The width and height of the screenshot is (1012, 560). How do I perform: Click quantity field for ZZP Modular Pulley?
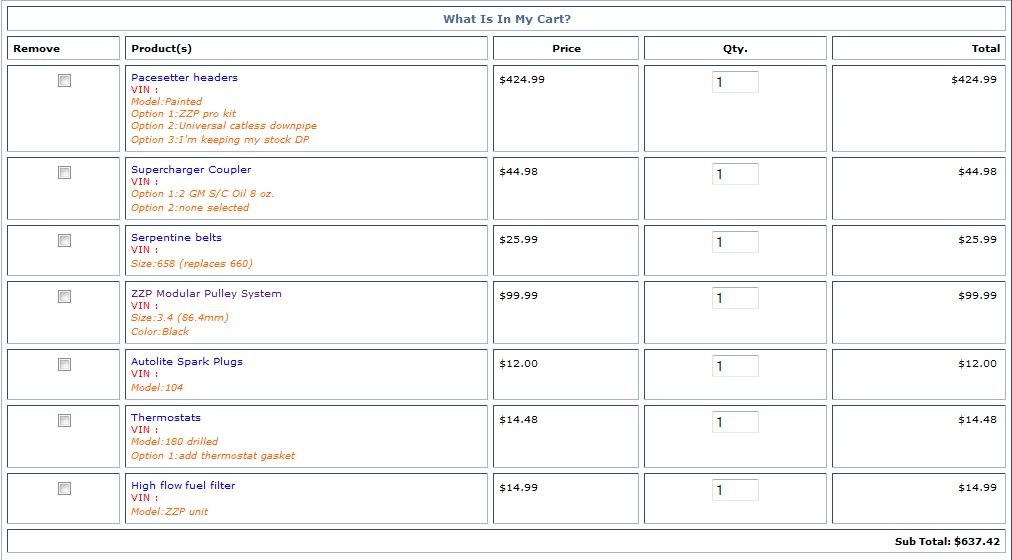pyautogui.click(x=734, y=298)
